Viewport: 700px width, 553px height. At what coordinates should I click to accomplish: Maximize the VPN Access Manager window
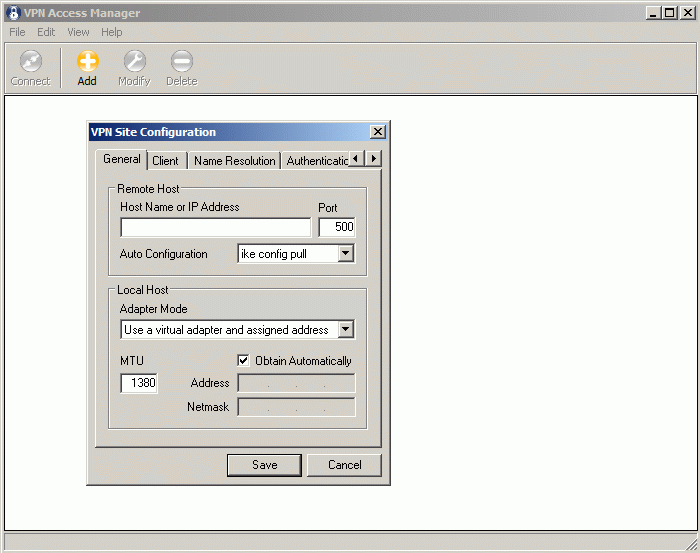point(670,13)
